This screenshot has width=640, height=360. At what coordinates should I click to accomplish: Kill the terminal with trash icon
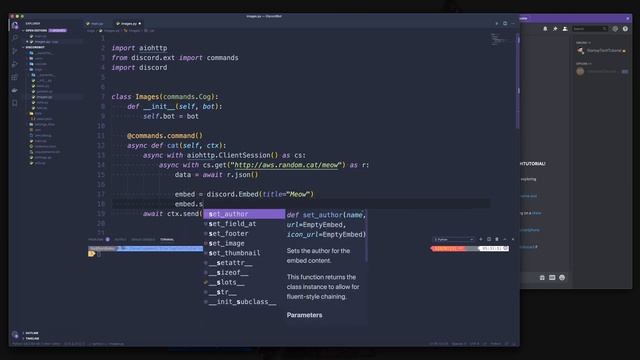pyautogui.click(x=497, y=239)
